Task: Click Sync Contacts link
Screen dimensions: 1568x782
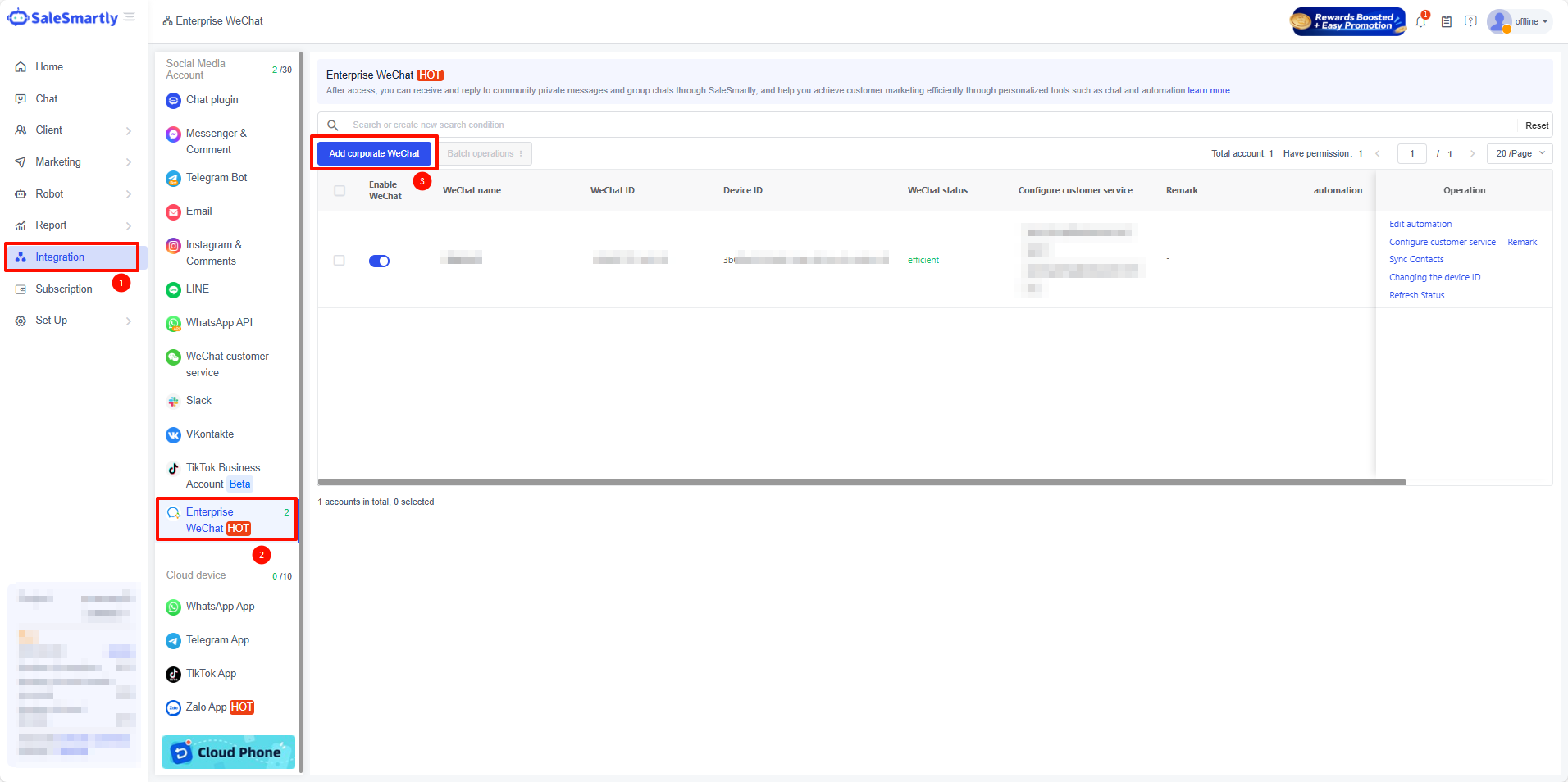Action: point(1416,259)
